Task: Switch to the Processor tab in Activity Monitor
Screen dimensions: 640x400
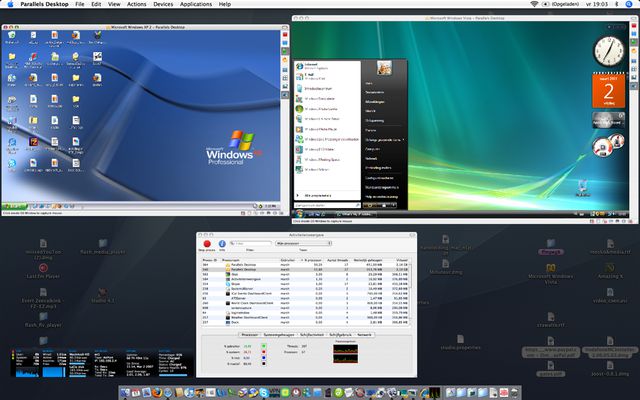Action: pyautogui.click(x=250, y=335)
